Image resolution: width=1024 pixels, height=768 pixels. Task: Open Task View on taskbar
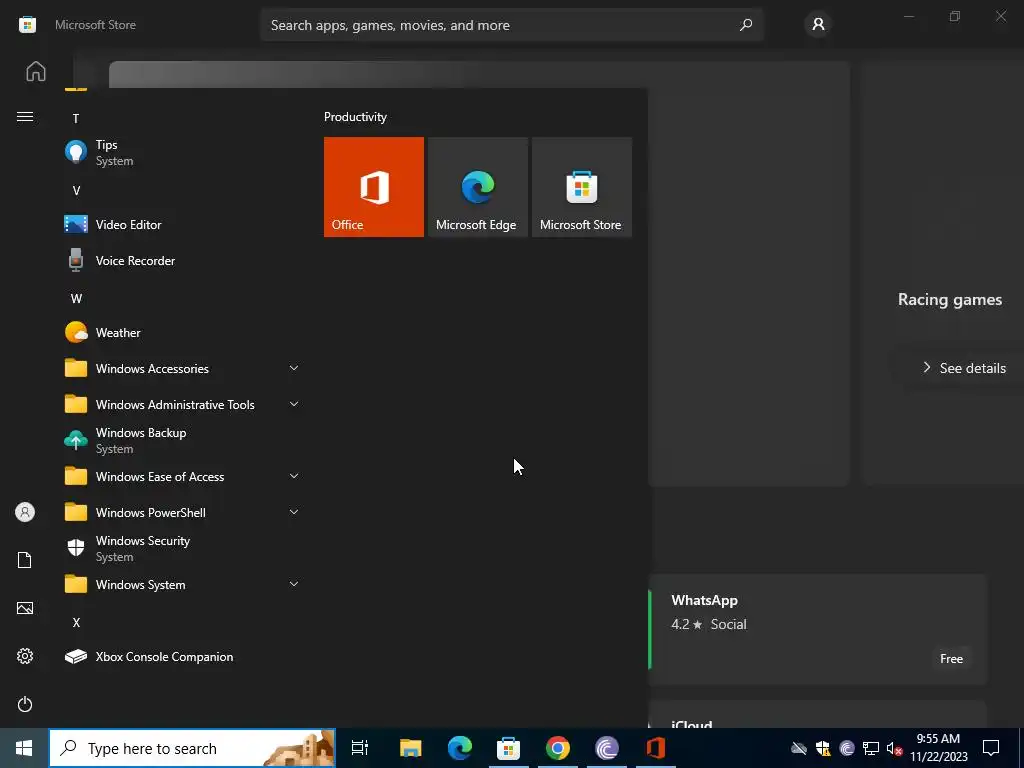click(360, 748)
